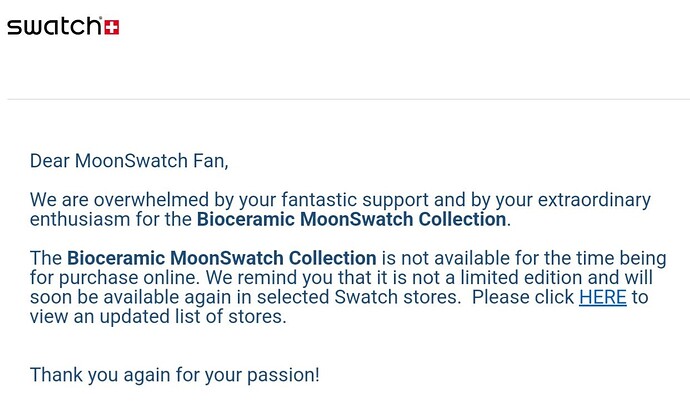The height and width of the screenshot is (410, 690).
Task: Click the 'Dear MoonSwatch Fan,' greeting line
Action: tap(129, 161)
